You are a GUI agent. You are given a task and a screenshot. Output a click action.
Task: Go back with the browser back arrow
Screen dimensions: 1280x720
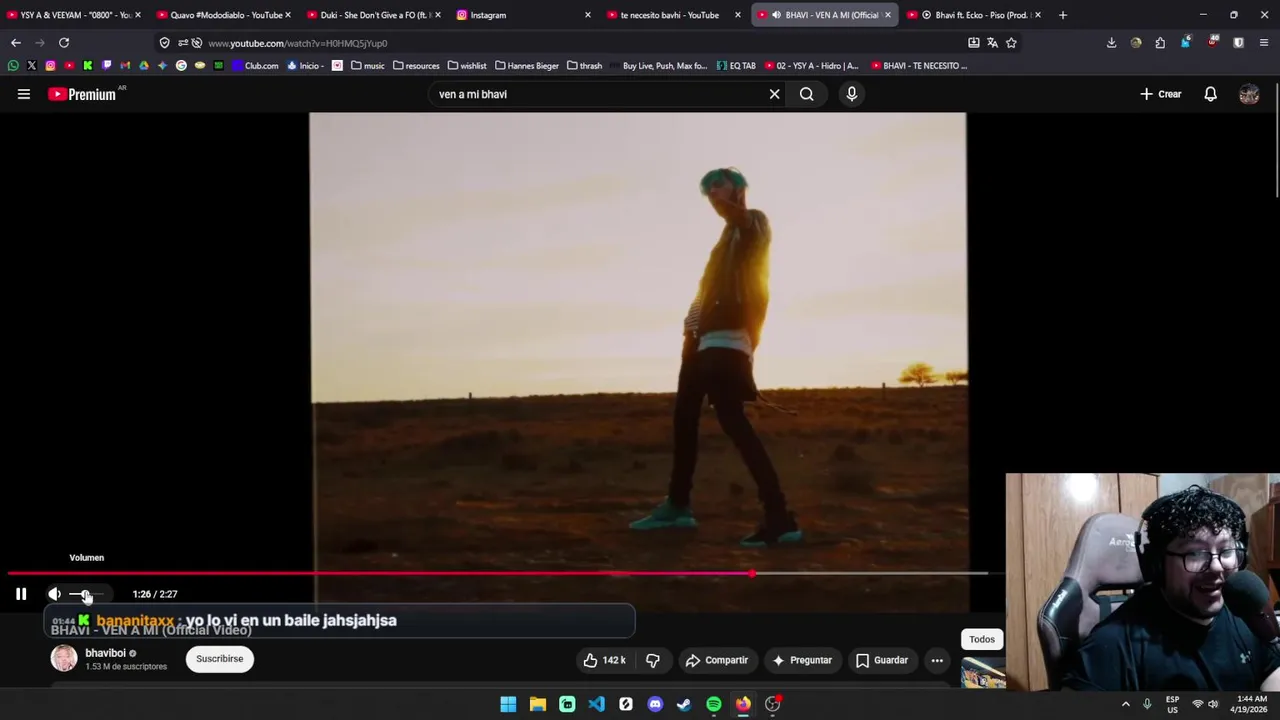[16, 43]
